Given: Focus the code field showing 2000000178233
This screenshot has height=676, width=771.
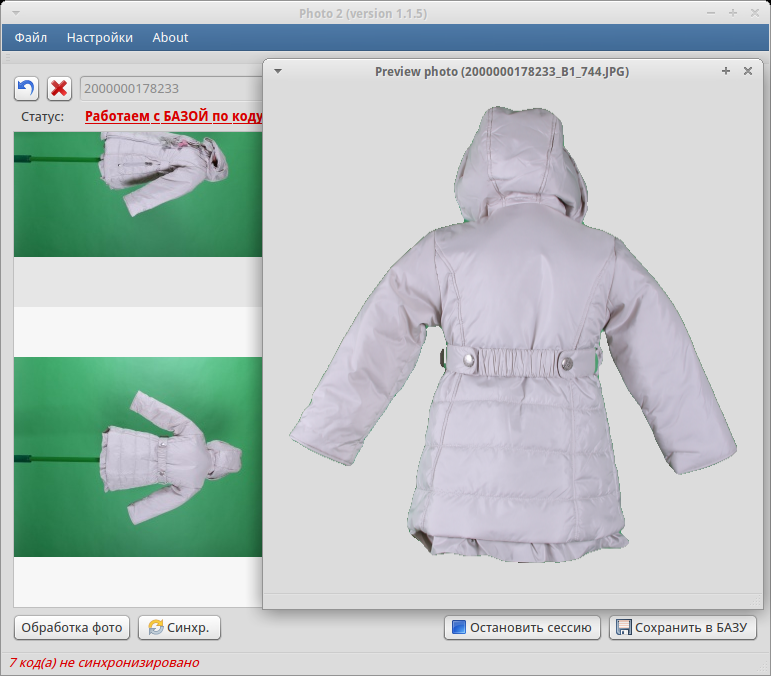Looking at the screenshot, I should pyautogui.click(x=170, y=88).
